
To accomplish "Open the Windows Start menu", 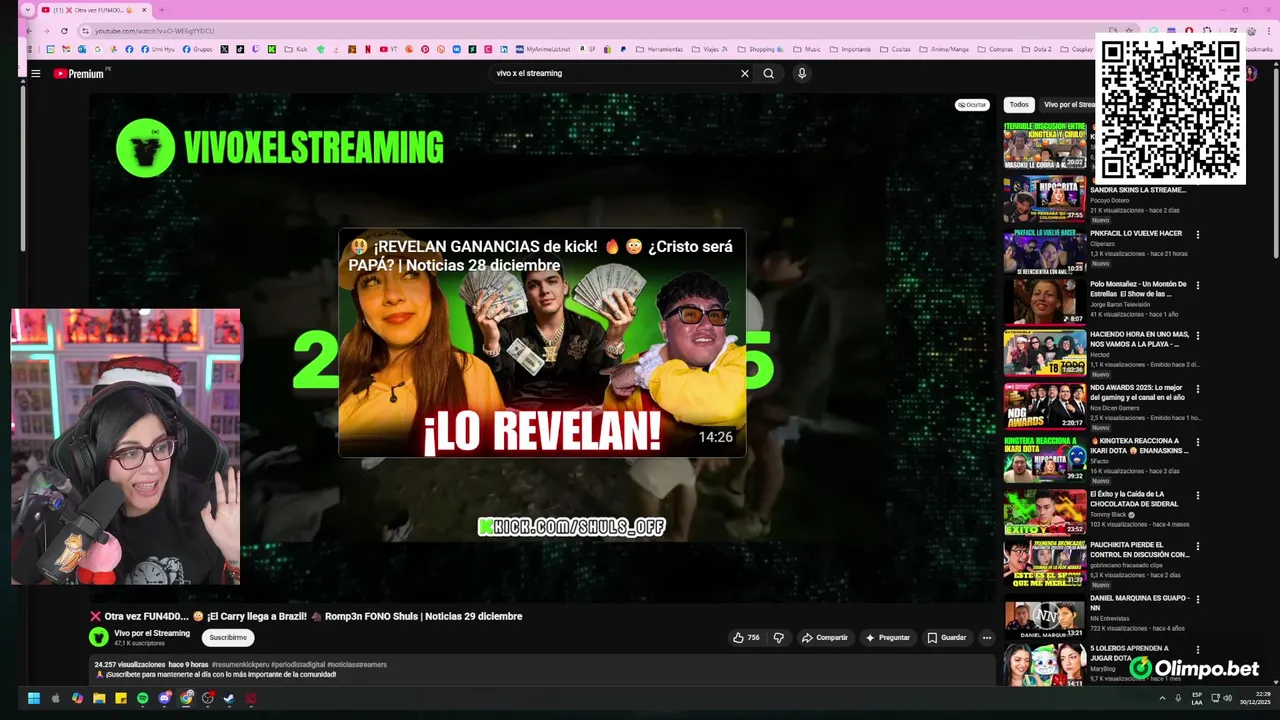I will coord(33,698).
